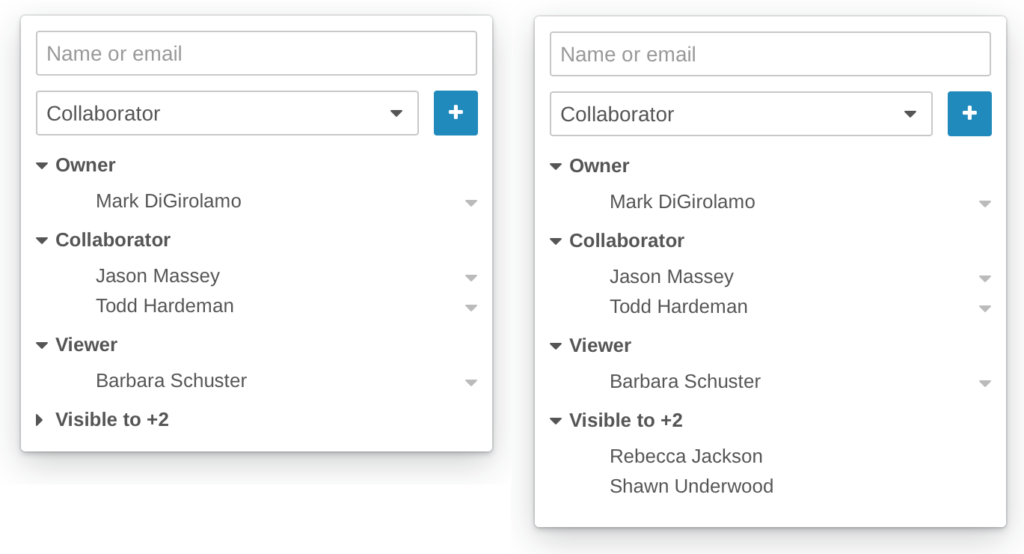1024x554 pixels.
Task: Open Mark DiGirolamo's role arrow in right panel
Action: (985, 203)
